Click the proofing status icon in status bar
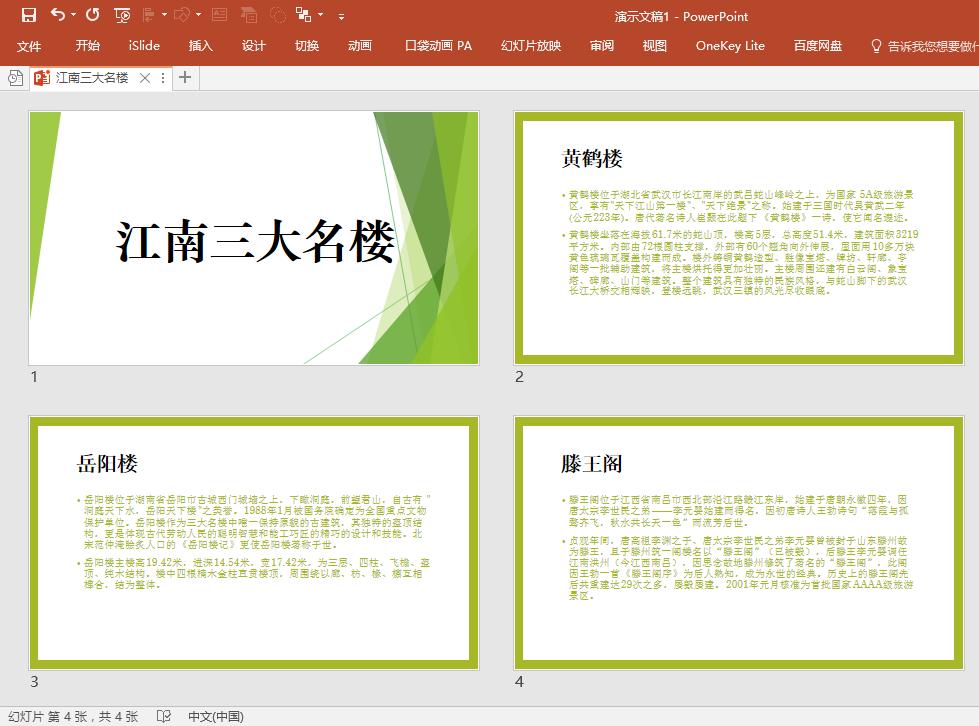The height and width of the screenshot is (726, 979). pyautogui.click(x=163, y=717)
